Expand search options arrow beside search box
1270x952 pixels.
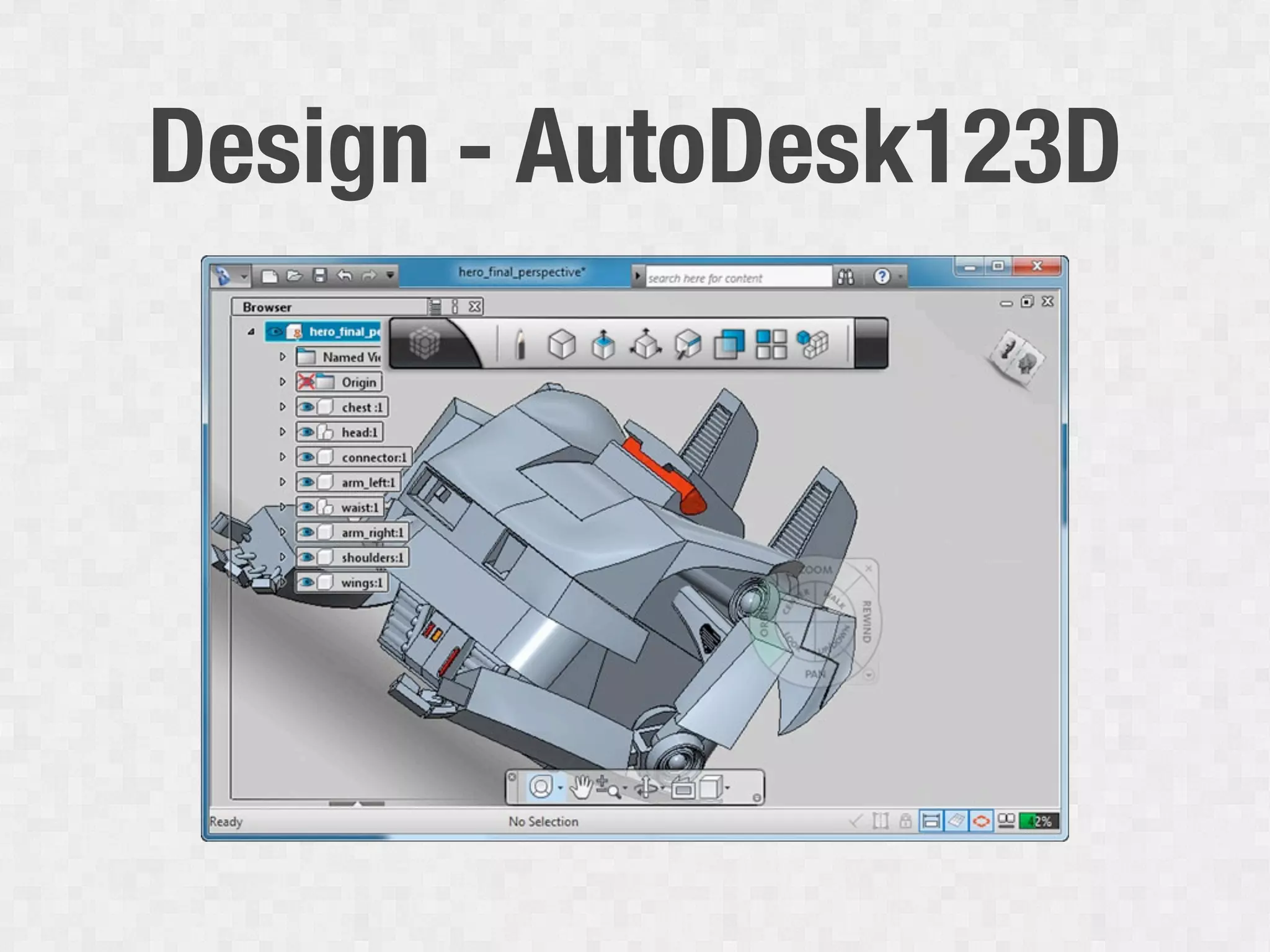point(638,276)
